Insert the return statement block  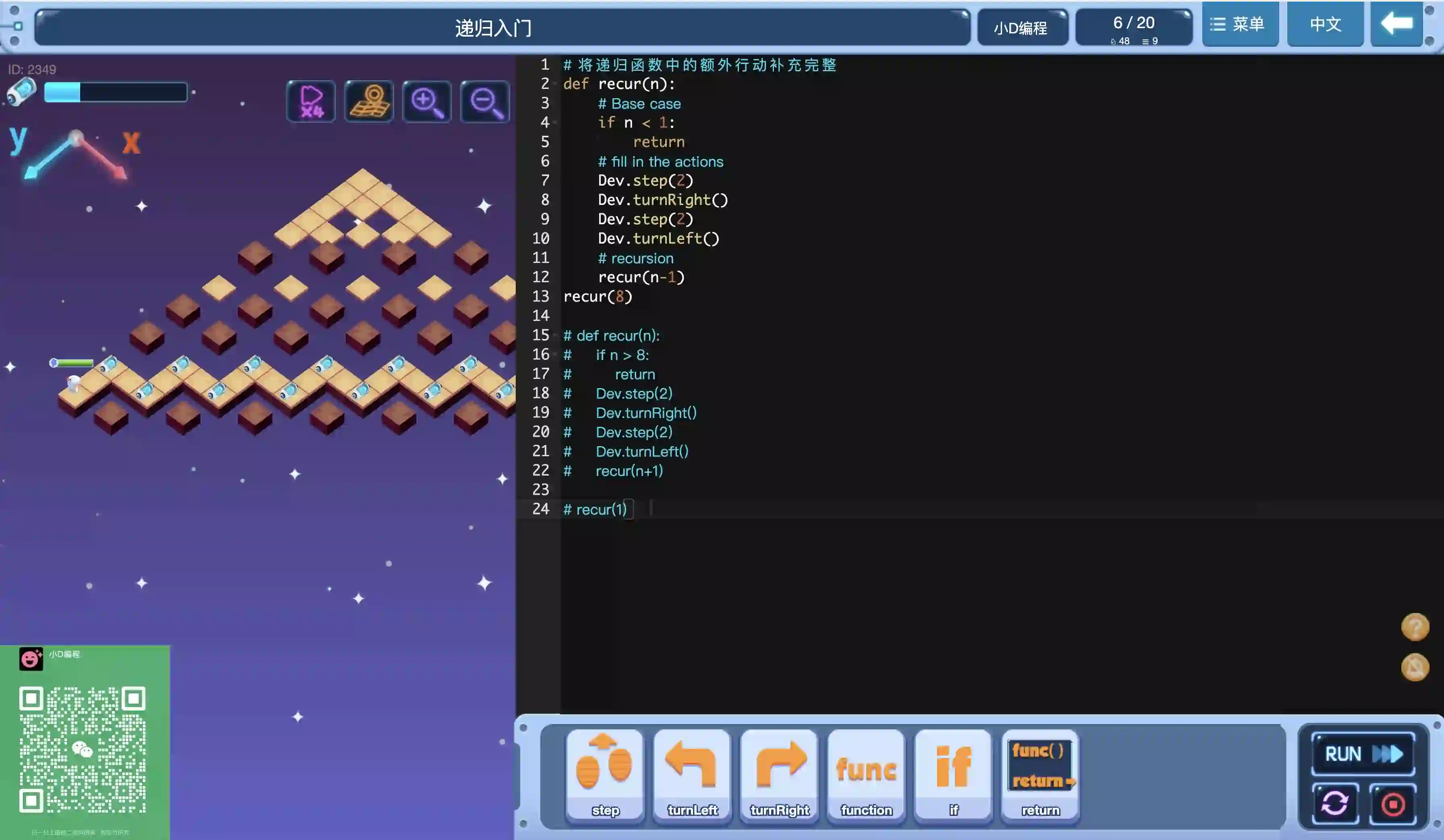pyautogui.click(x=1040, y=774)
